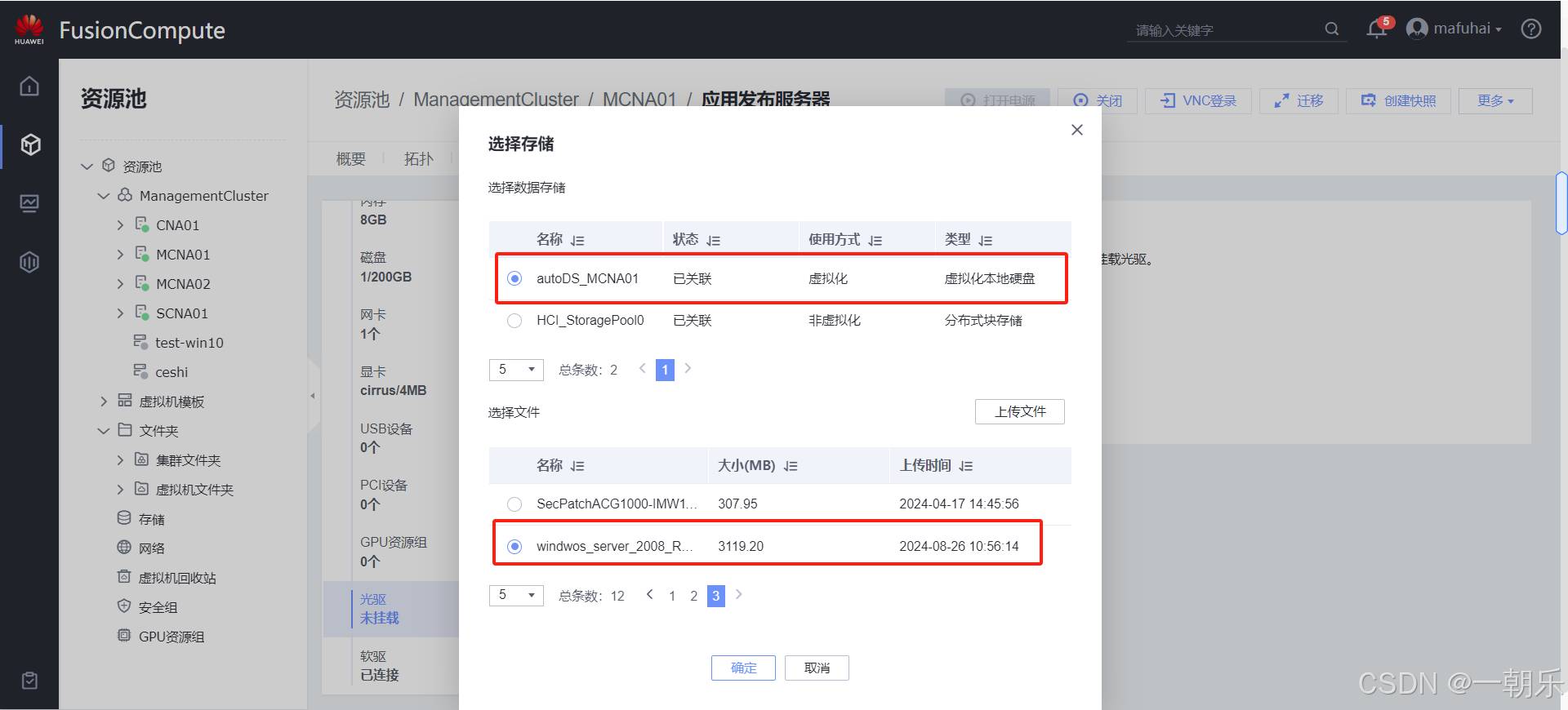The height and width of the screenshot is (710, 1568).
Task: Switch to the 概要 tab
Action: 351,158
